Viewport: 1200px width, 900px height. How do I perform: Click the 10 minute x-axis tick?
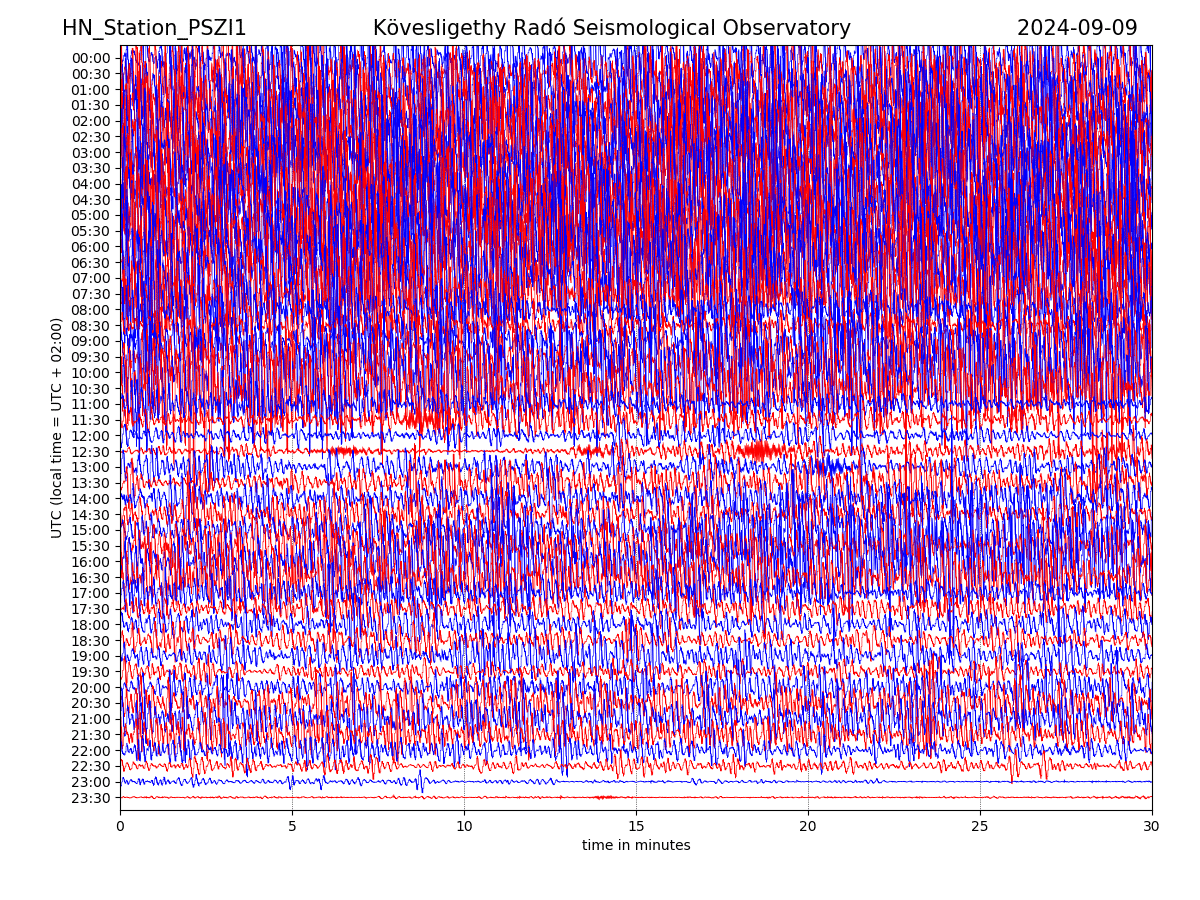point(464,827)
